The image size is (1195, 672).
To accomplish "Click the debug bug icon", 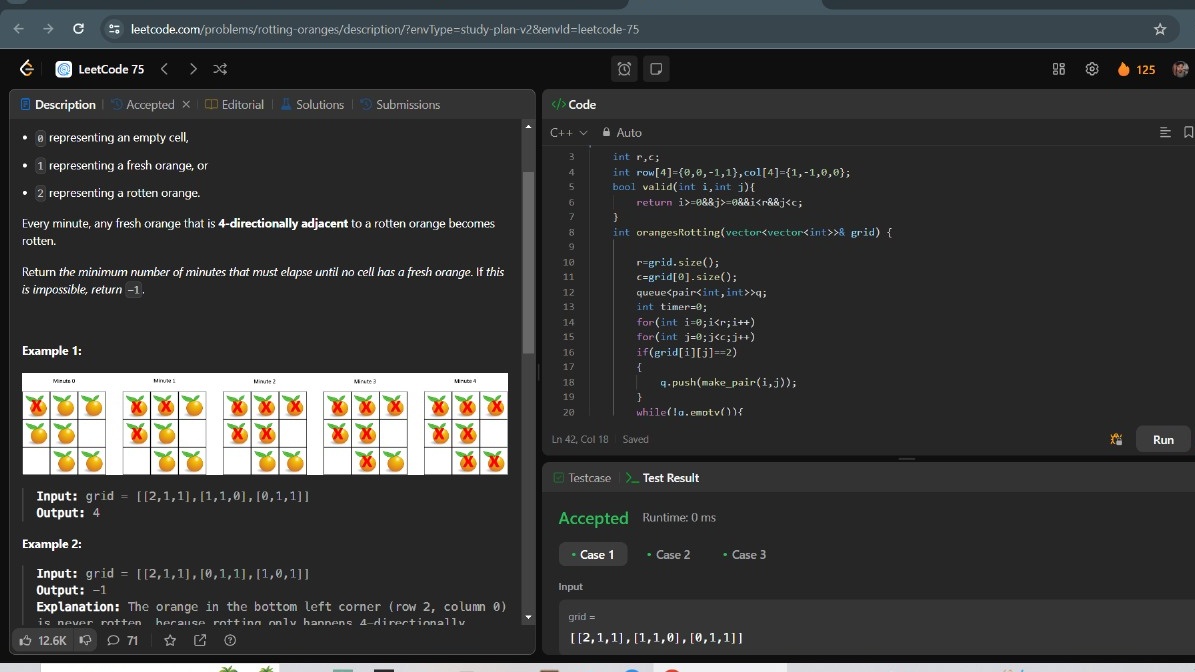I will pyautogui.click(x=1117, y=440).
